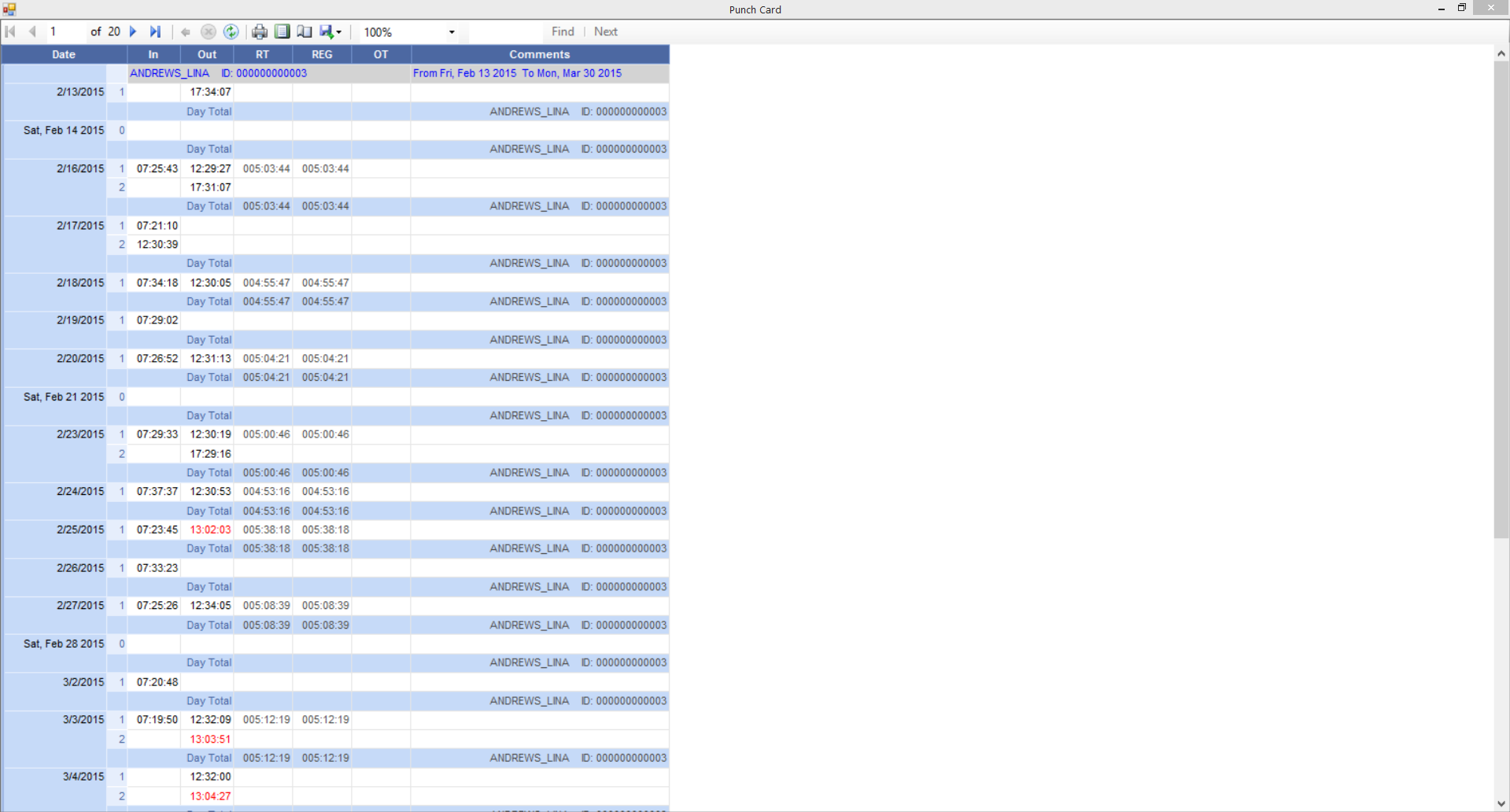Refresh the punch card report
This screenshot has height=812, width=1510.
pyautogui.click(x=231, y=31)
